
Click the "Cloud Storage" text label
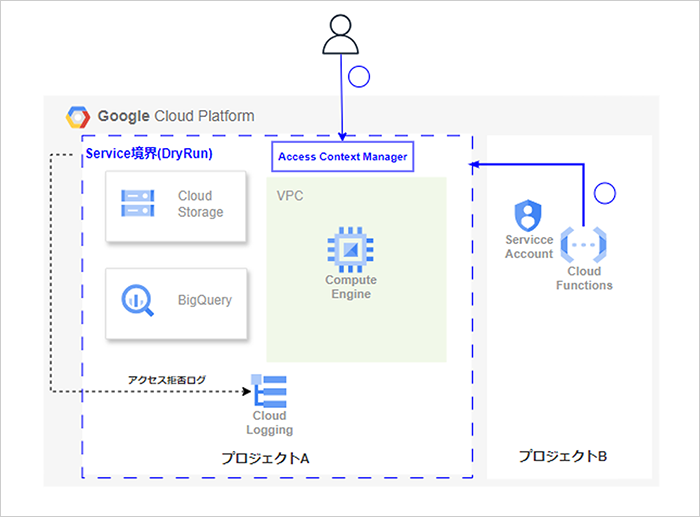click(200, 204)
